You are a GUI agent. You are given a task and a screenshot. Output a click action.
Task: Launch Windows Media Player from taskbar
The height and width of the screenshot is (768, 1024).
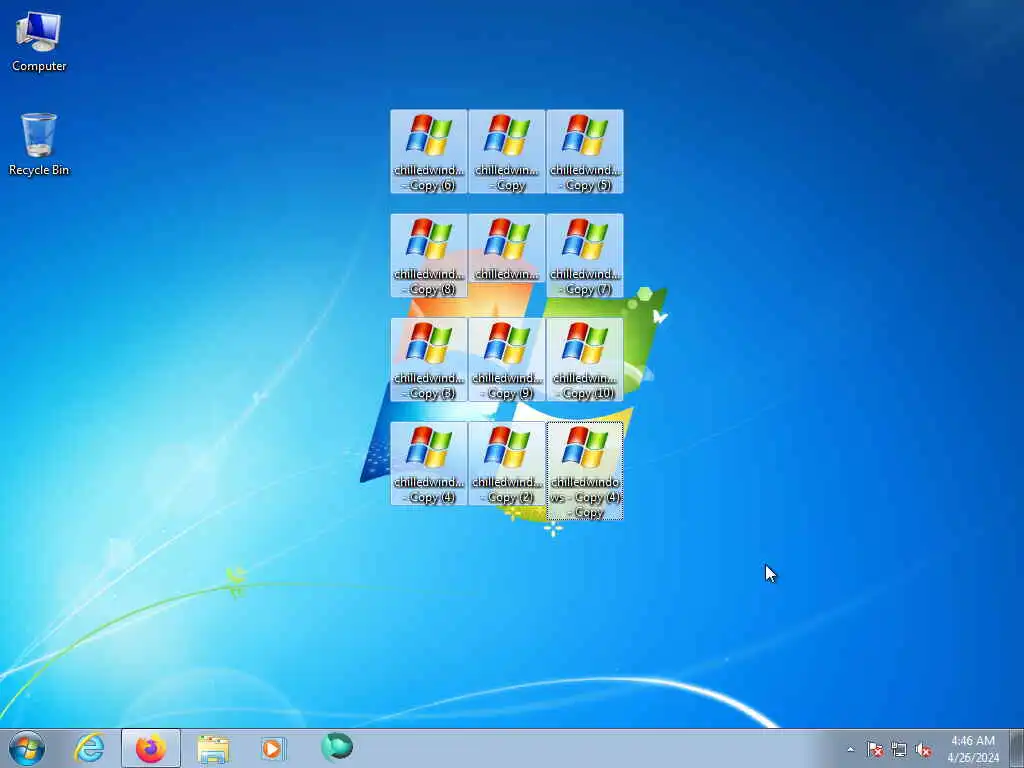coord(272,748)
